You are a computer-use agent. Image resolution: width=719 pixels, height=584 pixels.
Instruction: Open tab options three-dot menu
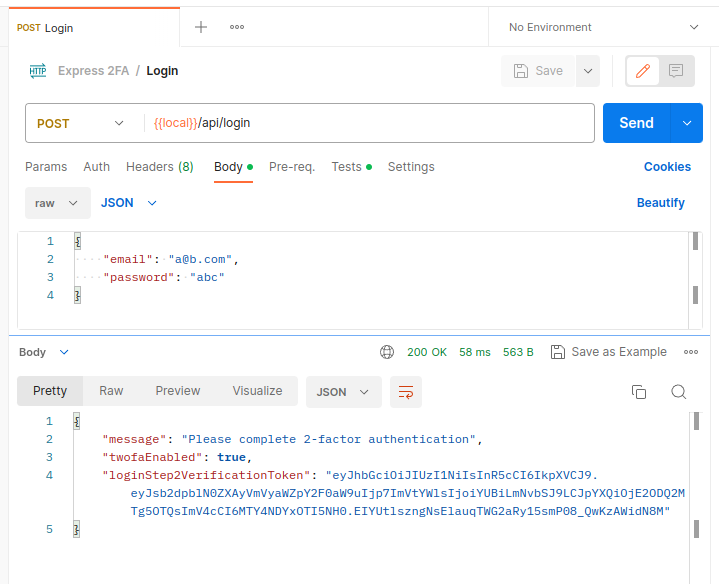(237, 27)
